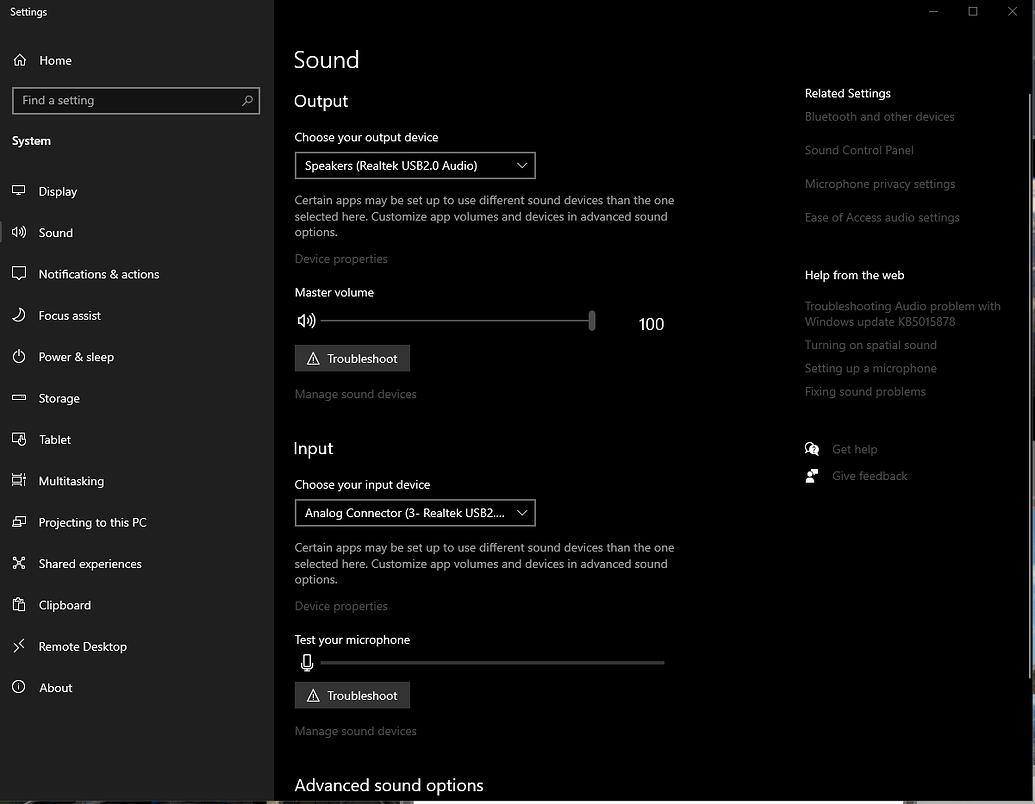Screen dimensions: 1035x804
Task: Click the Remote Desktop icon
Action: tap(18, 646)
